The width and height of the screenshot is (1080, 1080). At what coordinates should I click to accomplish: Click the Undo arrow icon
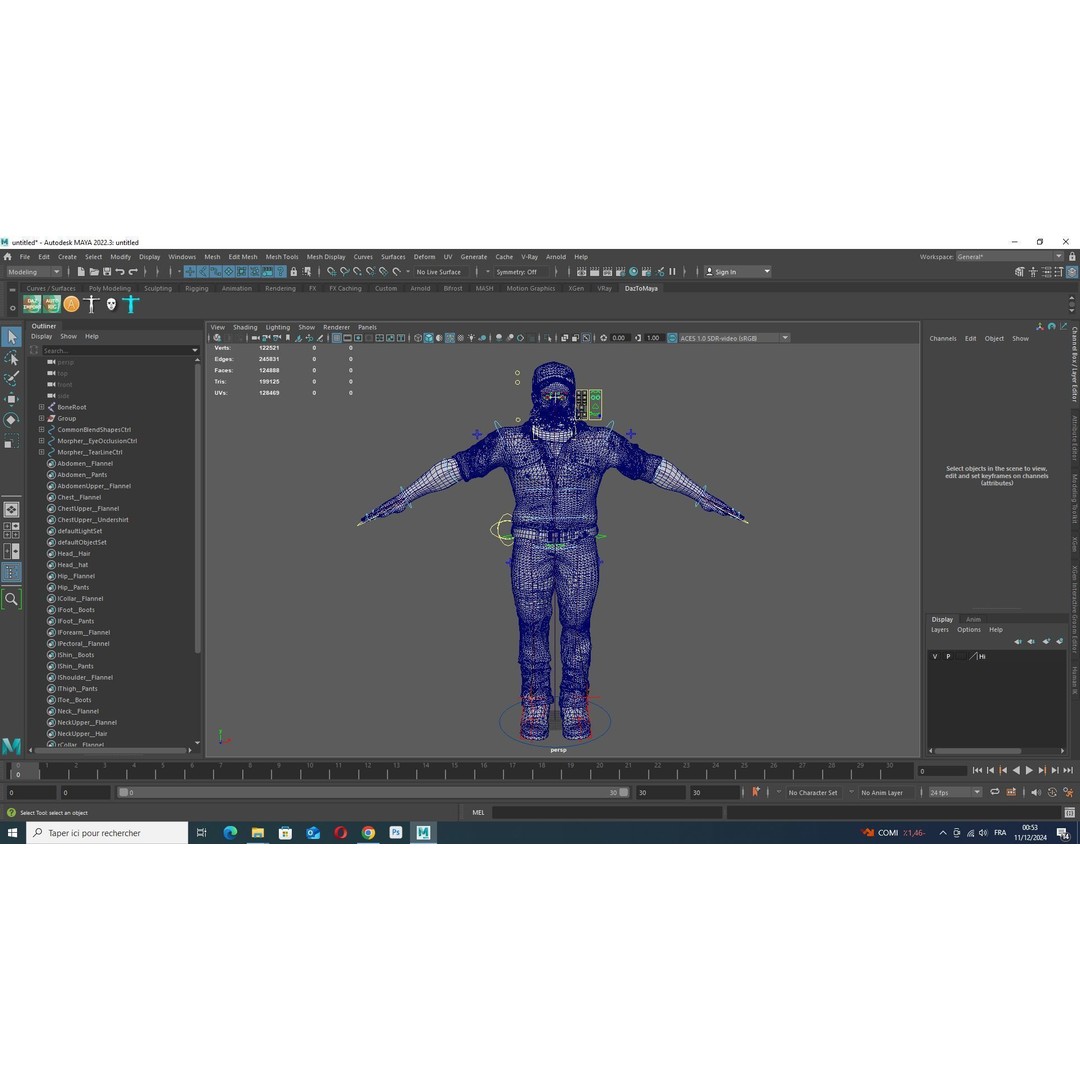120,272
